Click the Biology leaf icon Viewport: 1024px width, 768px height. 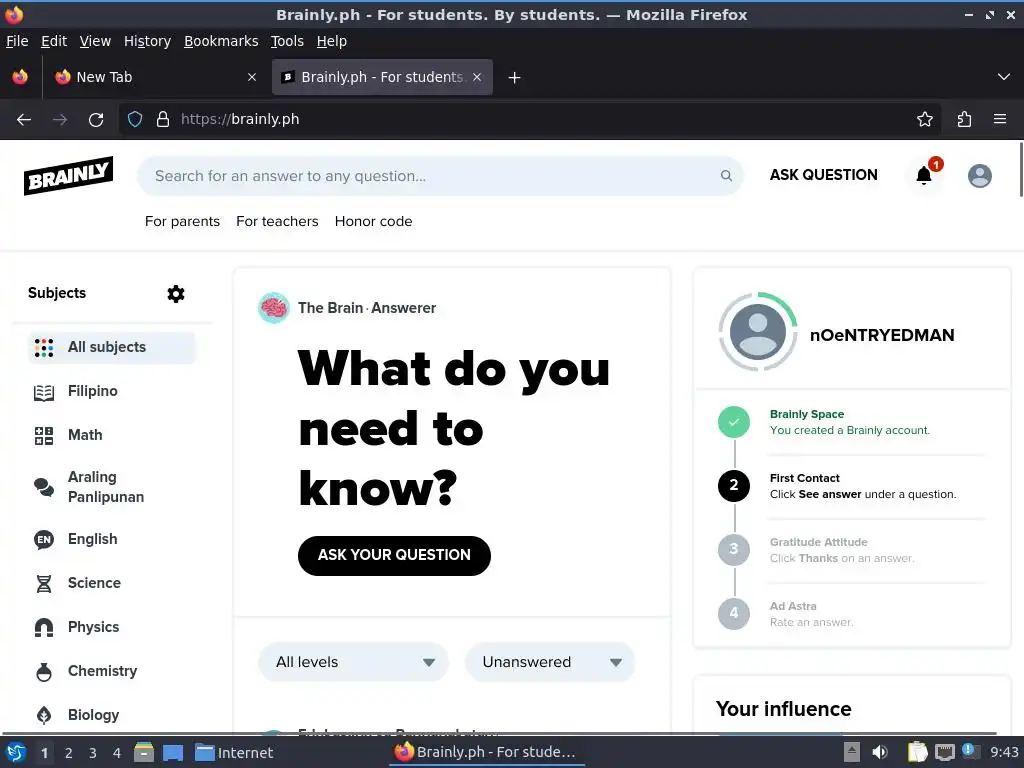click(x=44, y=715)
